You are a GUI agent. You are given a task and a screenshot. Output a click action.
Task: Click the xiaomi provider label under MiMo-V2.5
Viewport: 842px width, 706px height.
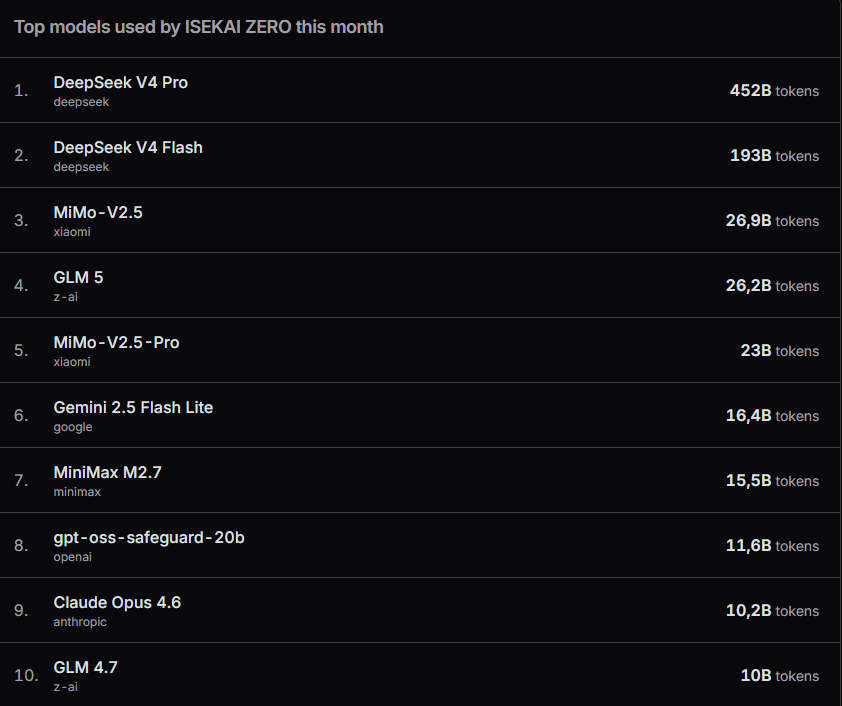pos(72,232)
